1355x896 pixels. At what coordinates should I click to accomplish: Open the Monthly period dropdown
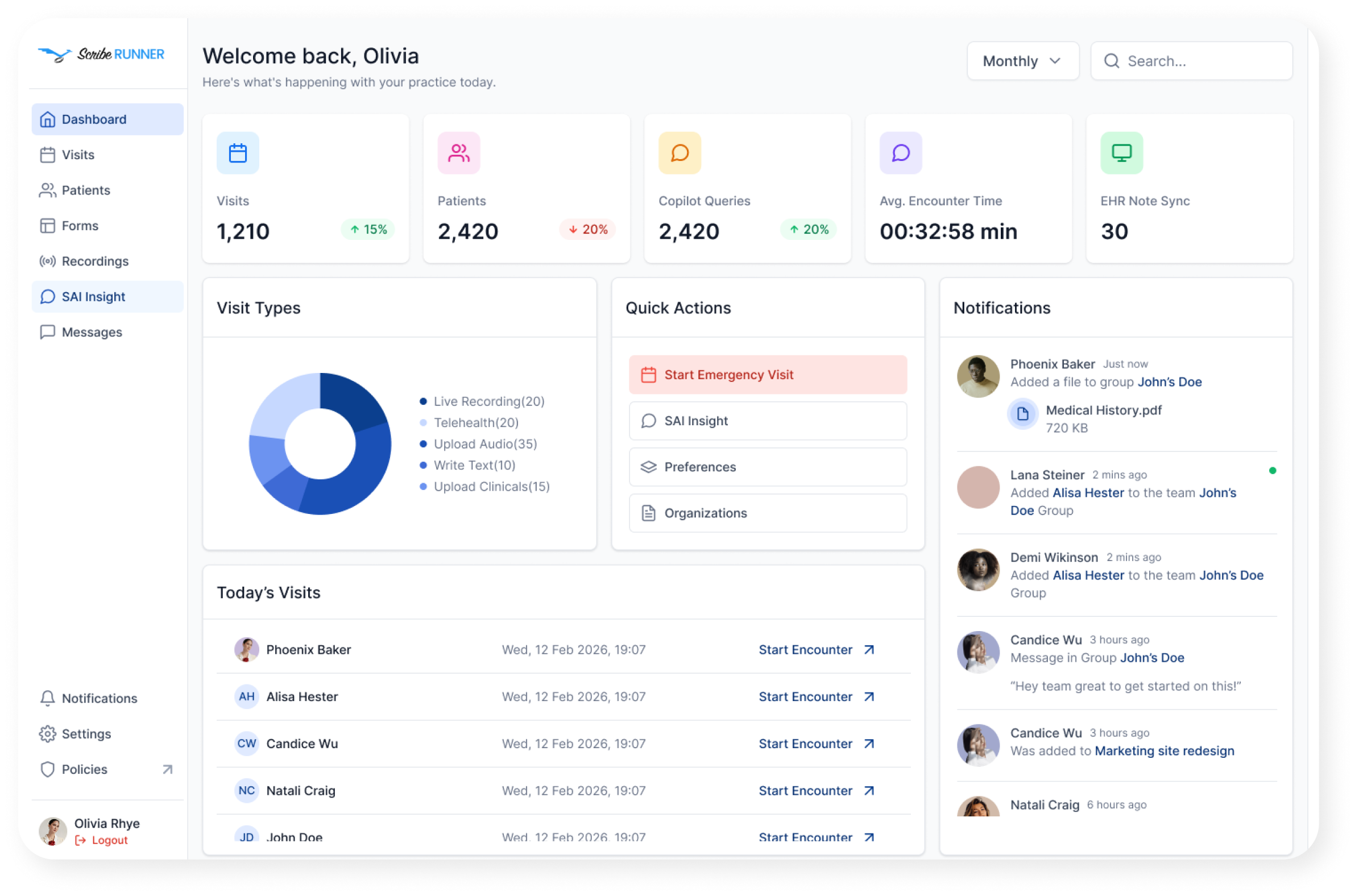coord(1023,61)
